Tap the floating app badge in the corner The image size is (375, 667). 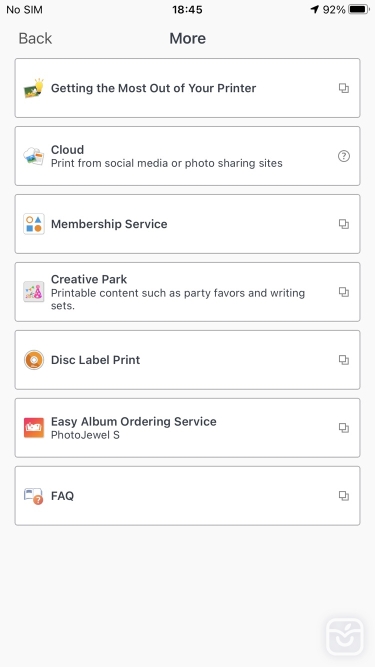345,637
